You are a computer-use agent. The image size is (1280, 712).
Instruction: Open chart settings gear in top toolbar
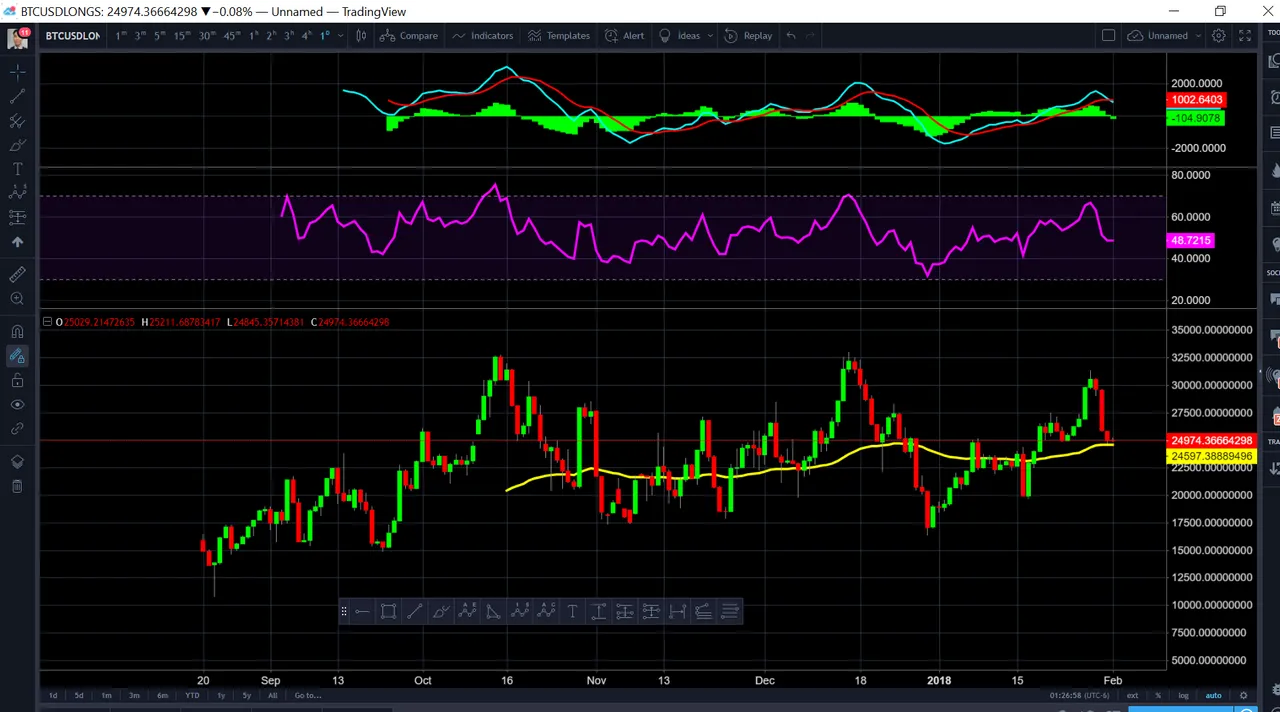point(1219,36)
